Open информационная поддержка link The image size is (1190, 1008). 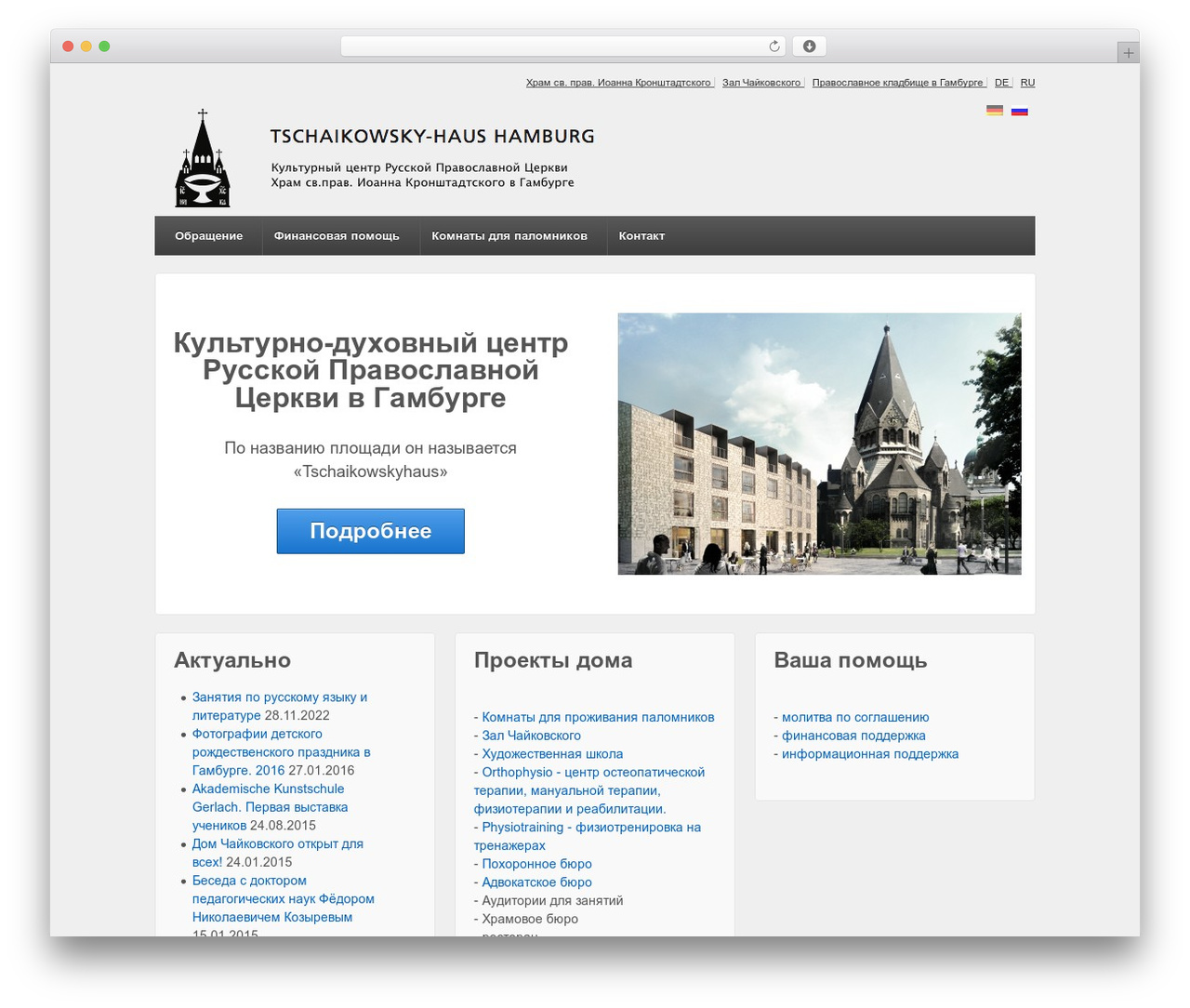coord(870,754)
